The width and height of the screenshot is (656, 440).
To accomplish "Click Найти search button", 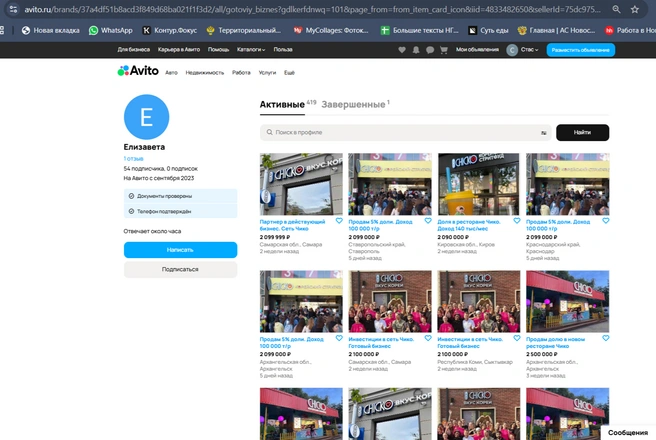I will (582, 133).
